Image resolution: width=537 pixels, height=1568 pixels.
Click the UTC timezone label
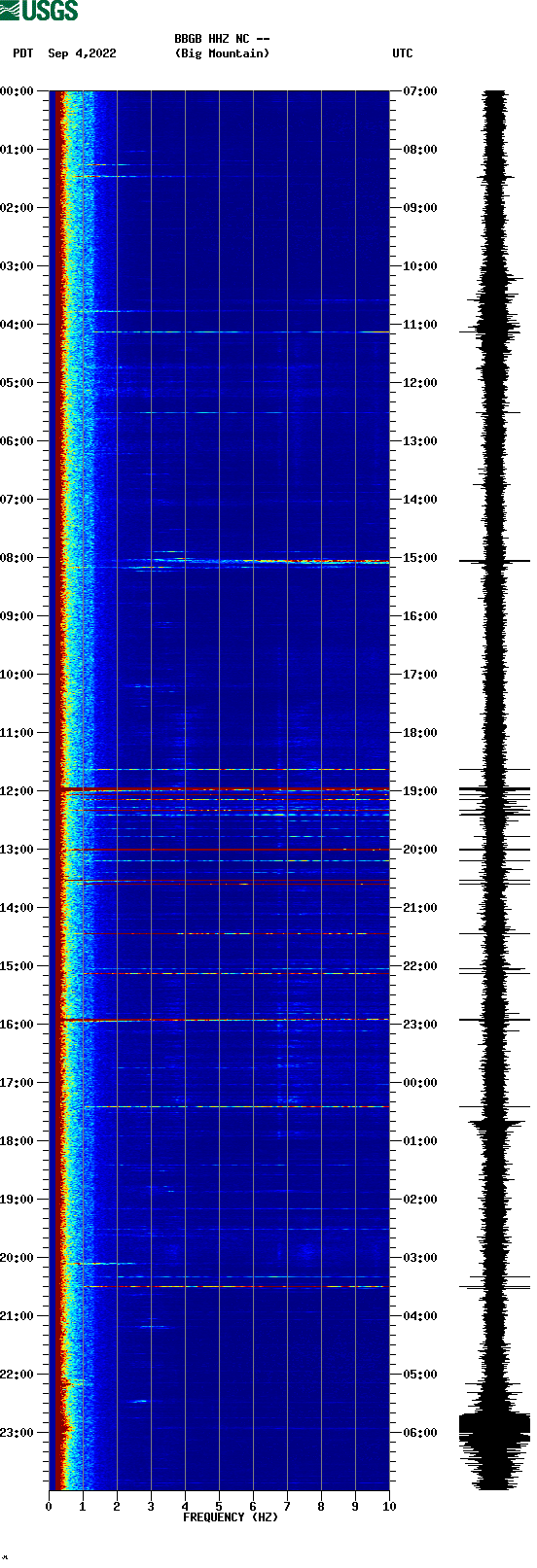tap(403, 53)
